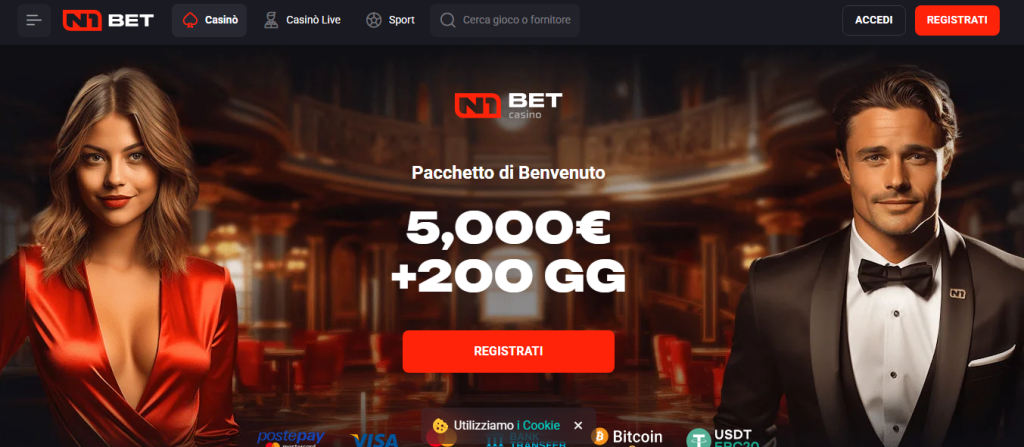Click the ball icon next to Sport
Viewport: 1024px width, 447px height.
click(373, 20)
